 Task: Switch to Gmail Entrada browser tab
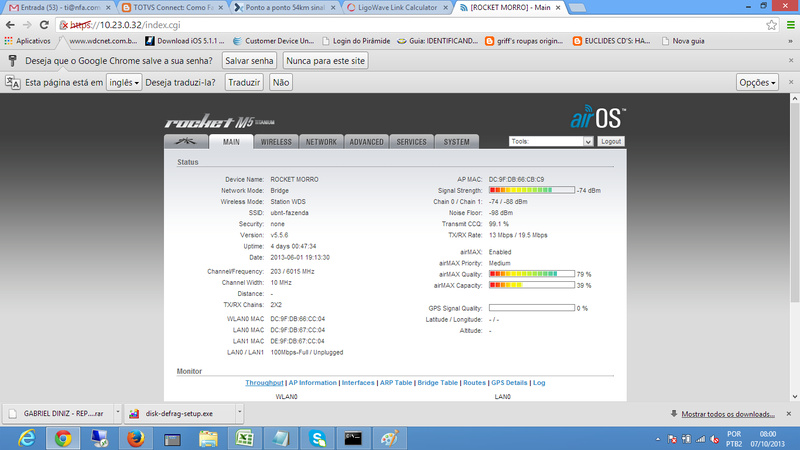point(59,8)
